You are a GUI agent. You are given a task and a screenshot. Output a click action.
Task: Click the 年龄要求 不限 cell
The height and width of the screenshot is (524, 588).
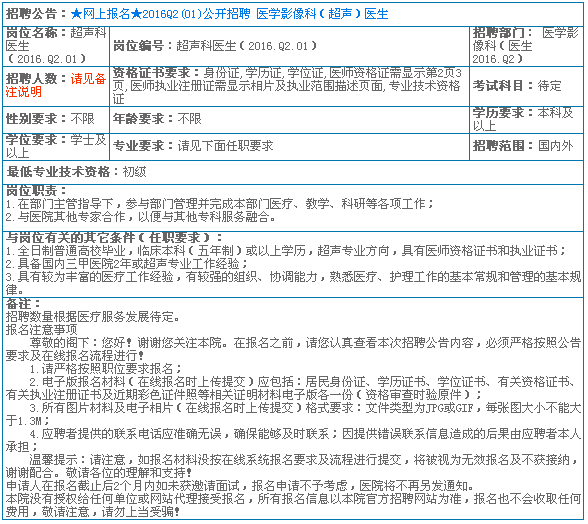pos(289,119)
